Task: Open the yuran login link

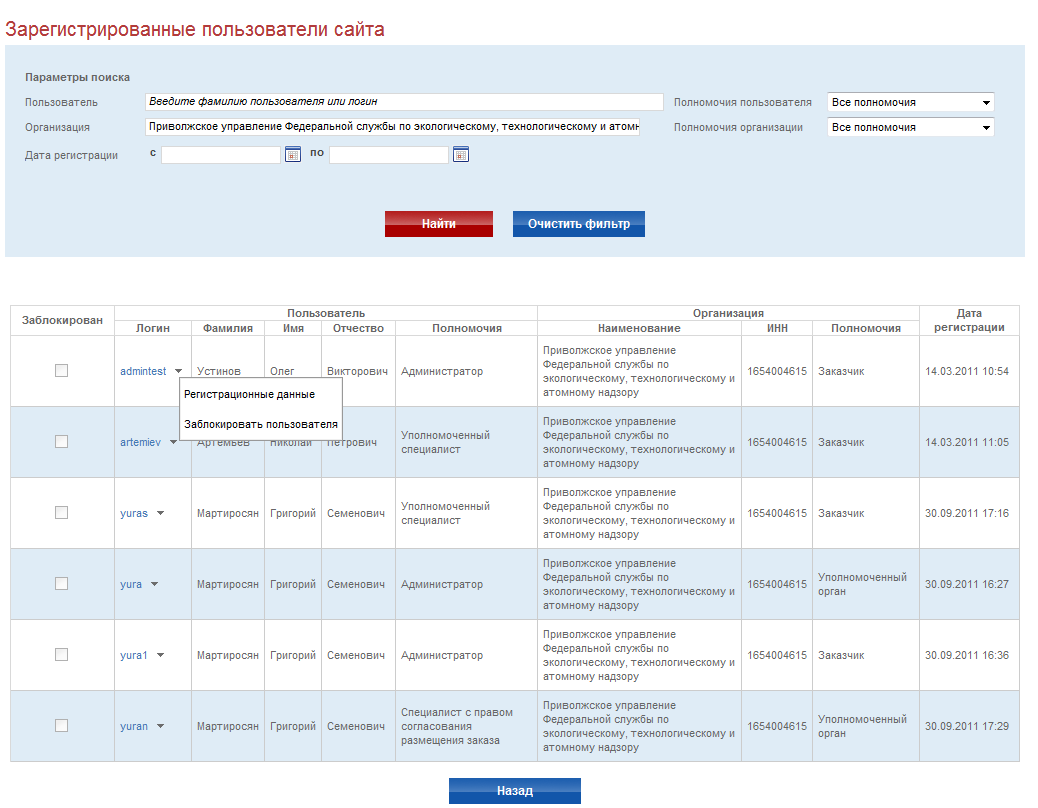Action: (134, 727)
